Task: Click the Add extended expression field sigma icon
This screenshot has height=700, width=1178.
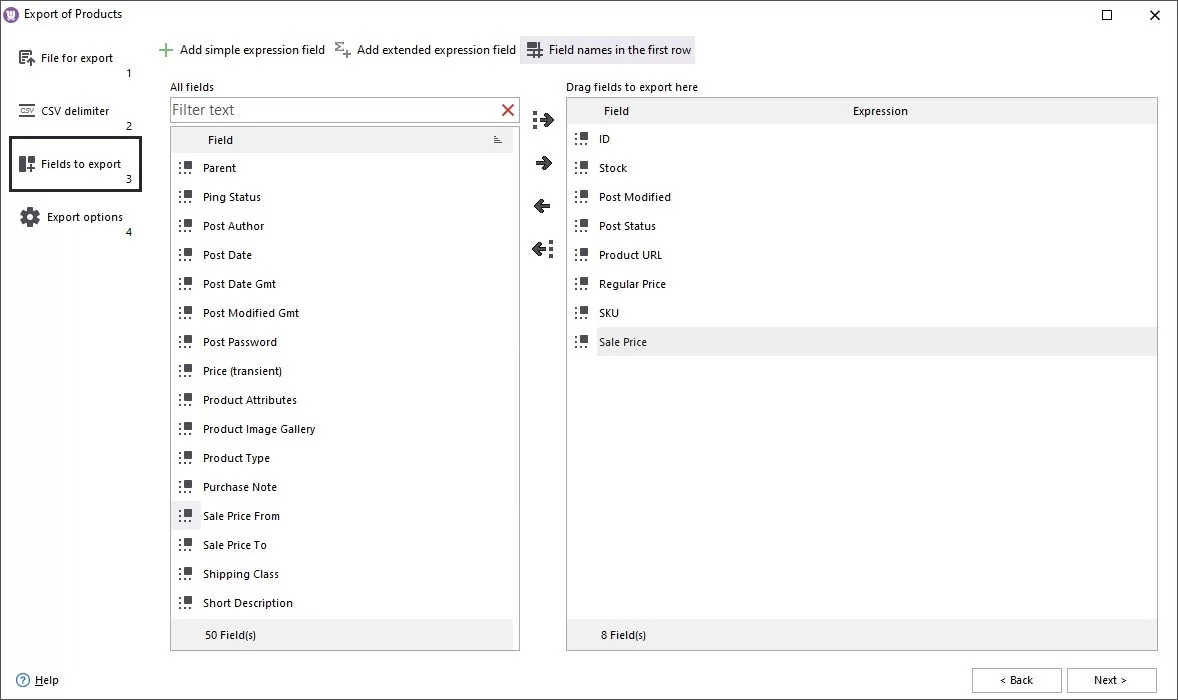Action: pyautogui.click(x=343, y=49)
